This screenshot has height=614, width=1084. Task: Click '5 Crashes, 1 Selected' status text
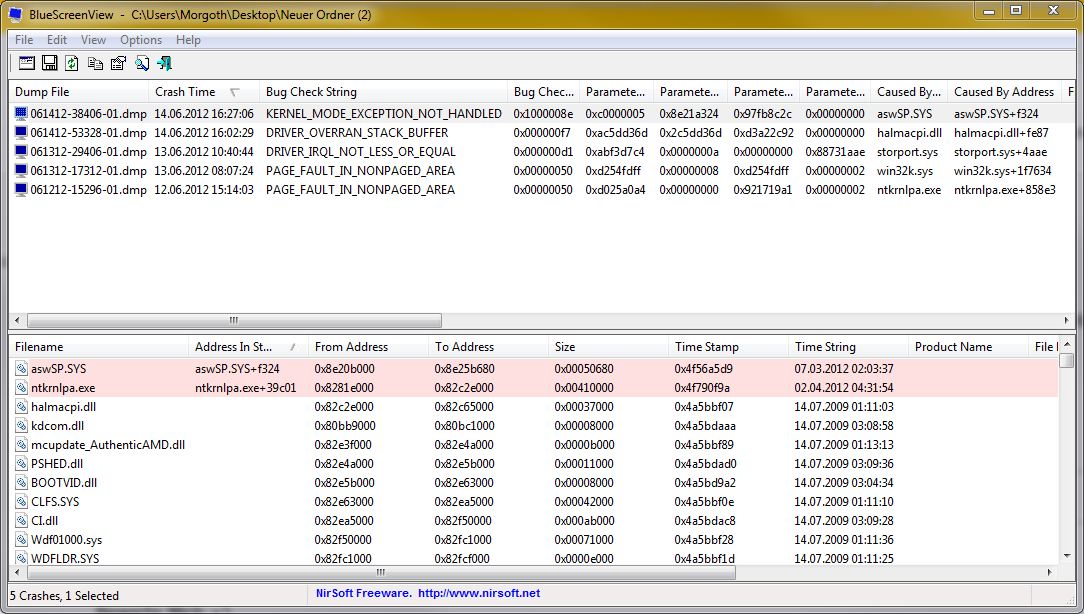click(x=64, y=595)
